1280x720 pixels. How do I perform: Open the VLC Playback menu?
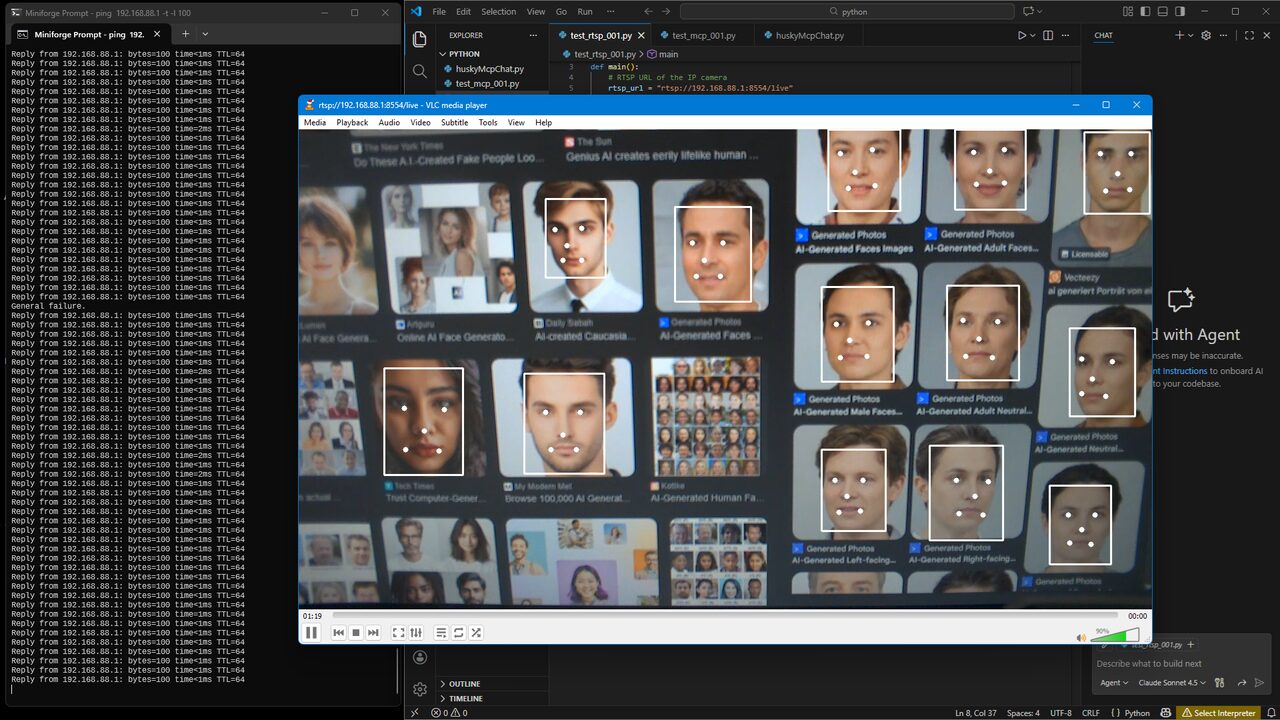(x=352, y=122)
